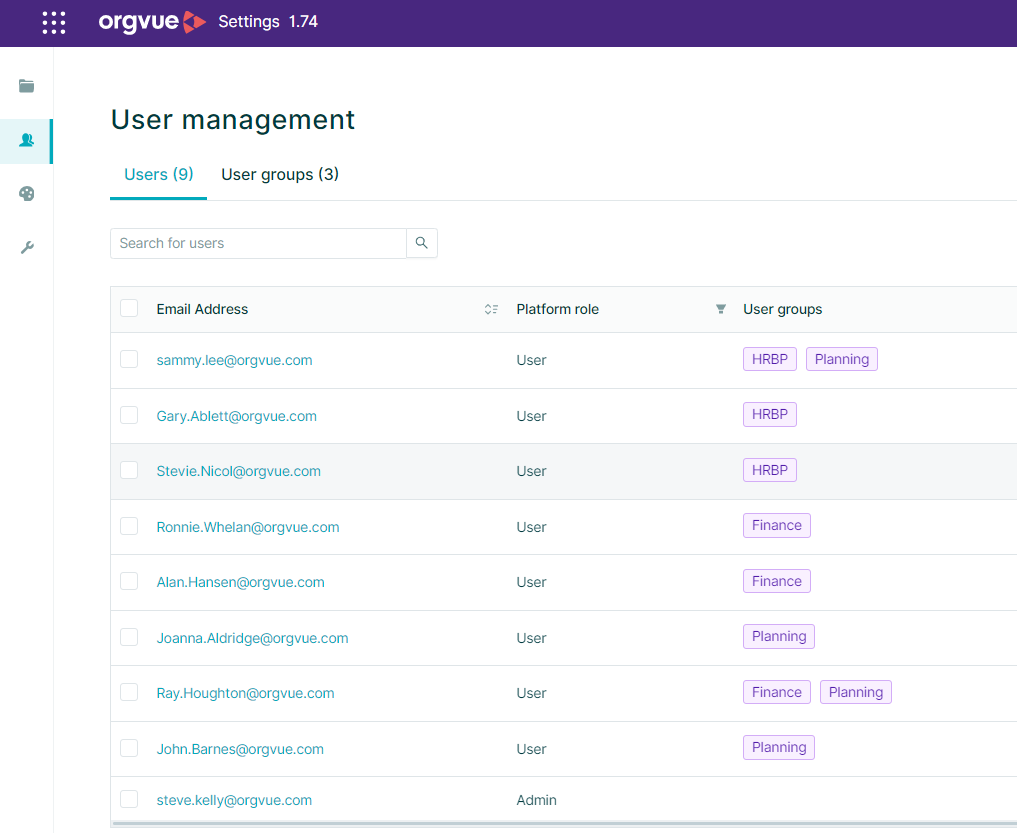Select checkbox for Ronnie.Whelan row
1017x833 pixels.
[x=129, y=526]
